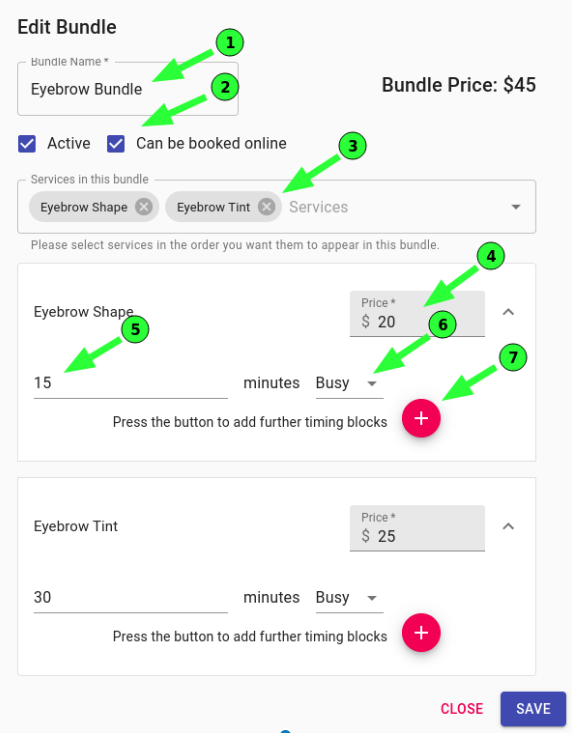
Task: Click the 30 minutes duration field
Action: [x=130, y=597]
